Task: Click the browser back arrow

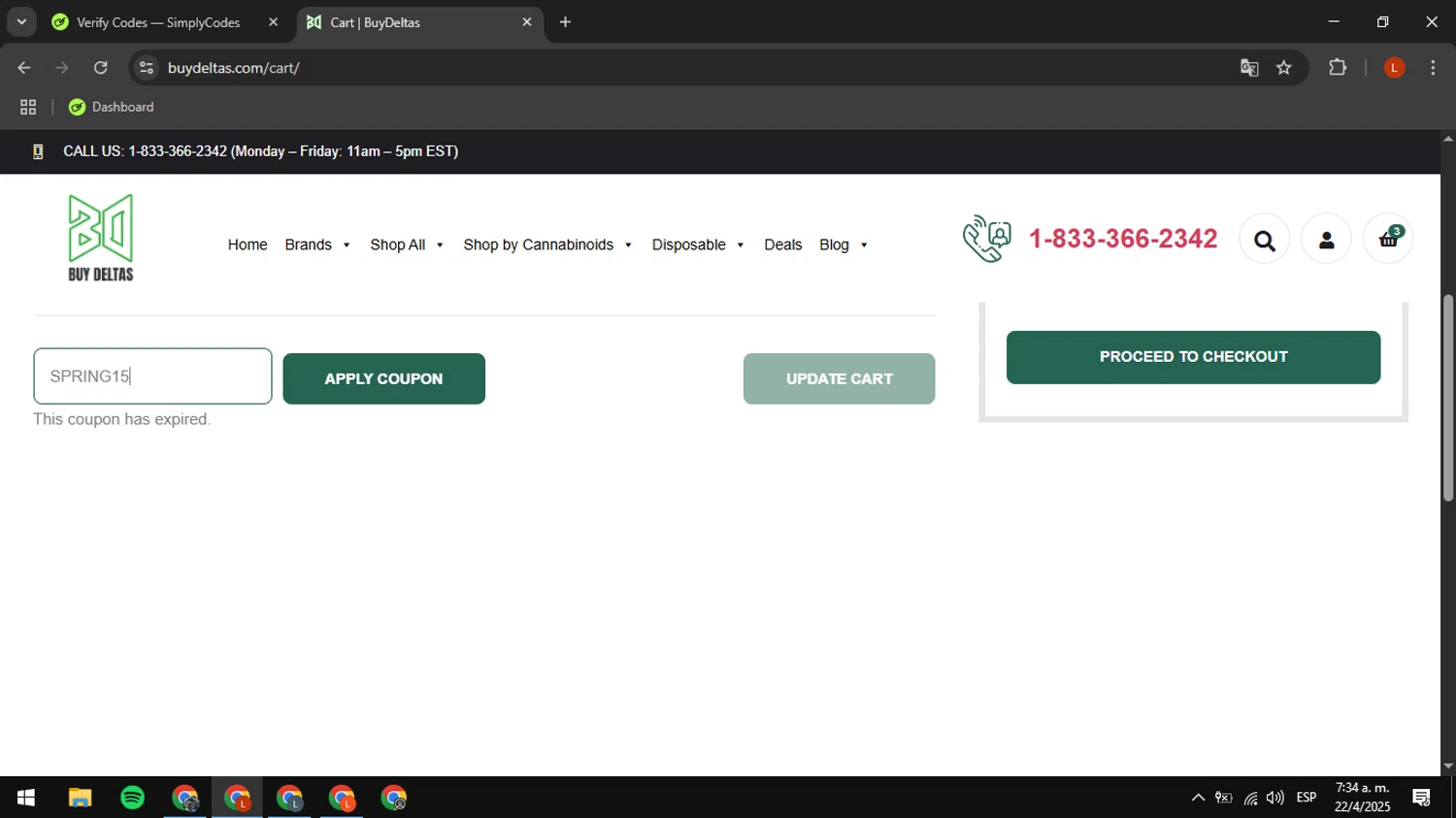Action: coord(24,68)
